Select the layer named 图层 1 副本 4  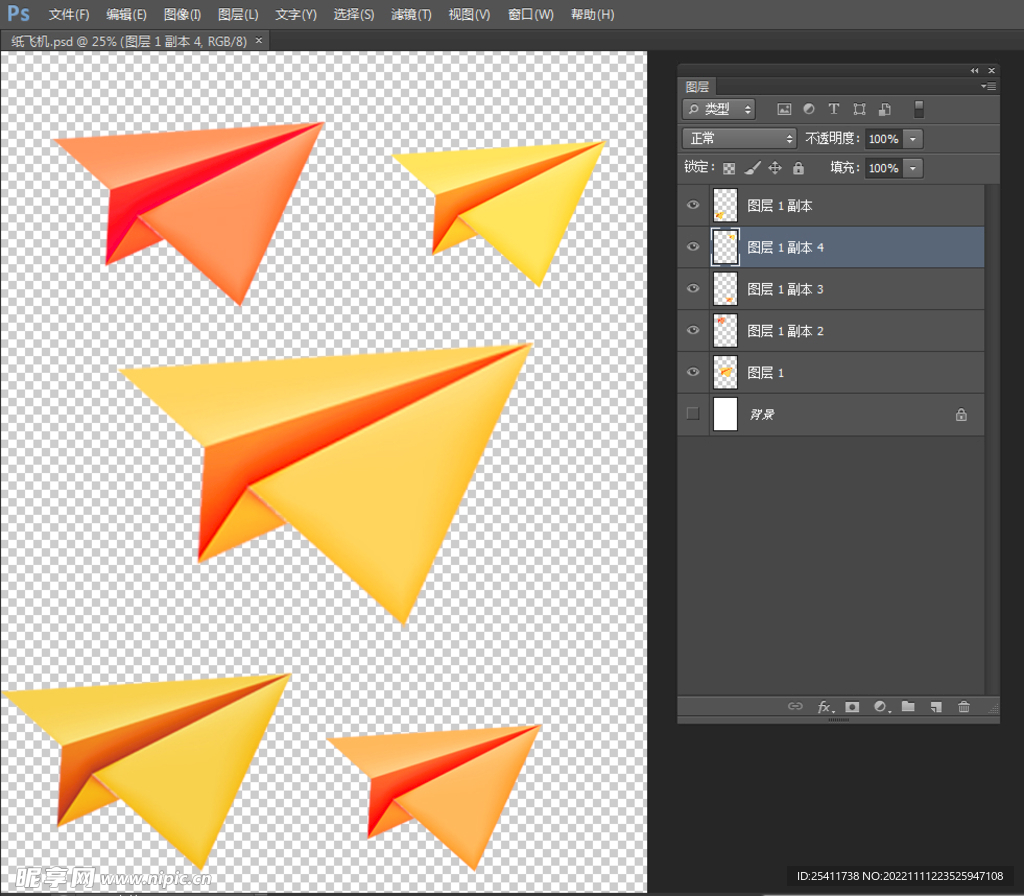(x=786, y=248)
